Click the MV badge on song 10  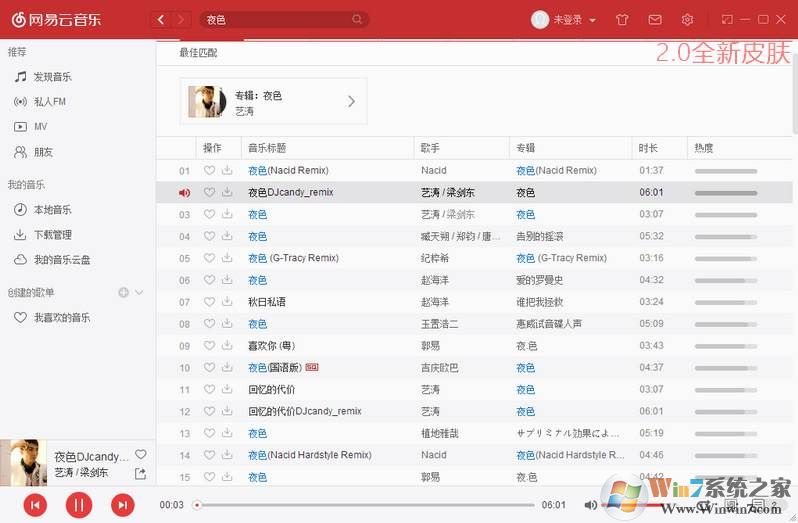312,367
